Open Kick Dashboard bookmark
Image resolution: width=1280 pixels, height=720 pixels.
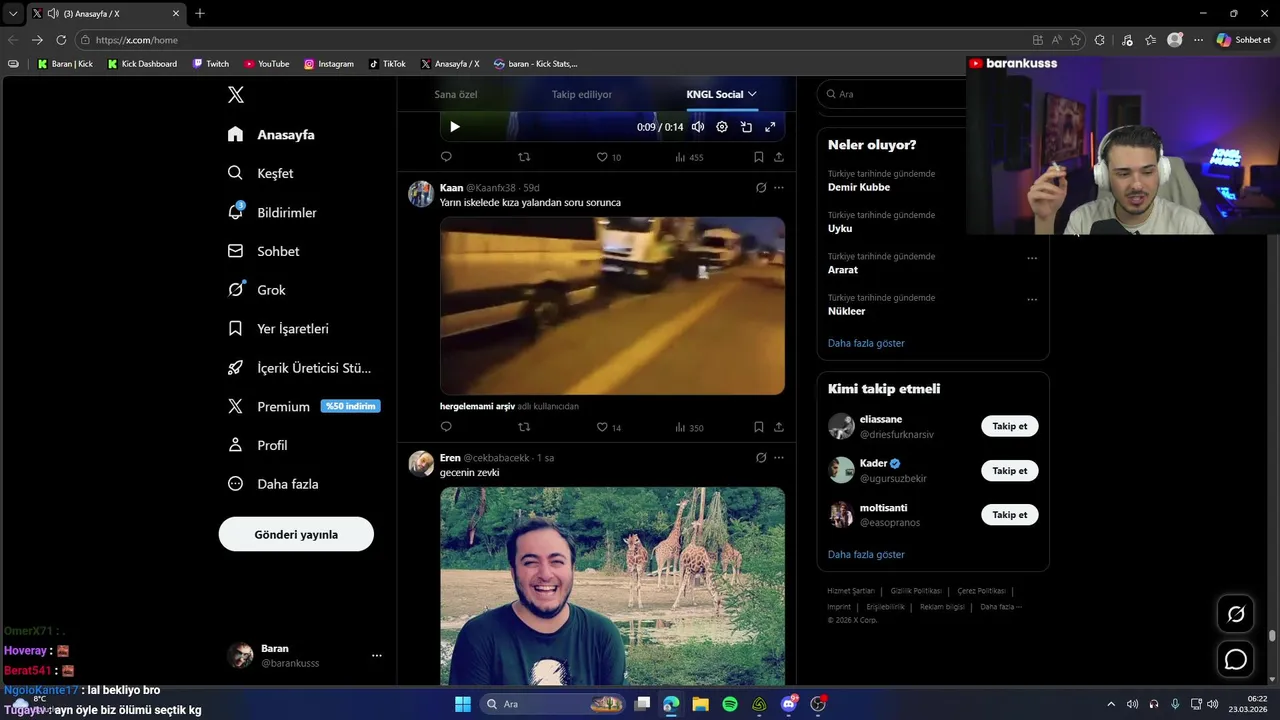click(142, 64)
